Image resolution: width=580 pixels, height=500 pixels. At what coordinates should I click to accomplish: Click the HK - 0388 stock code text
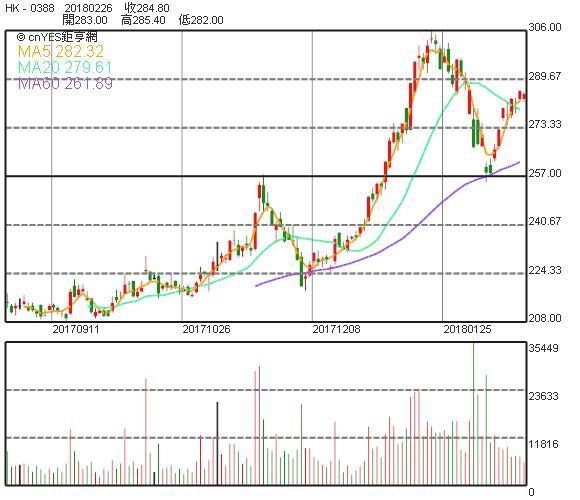[30, 8]
